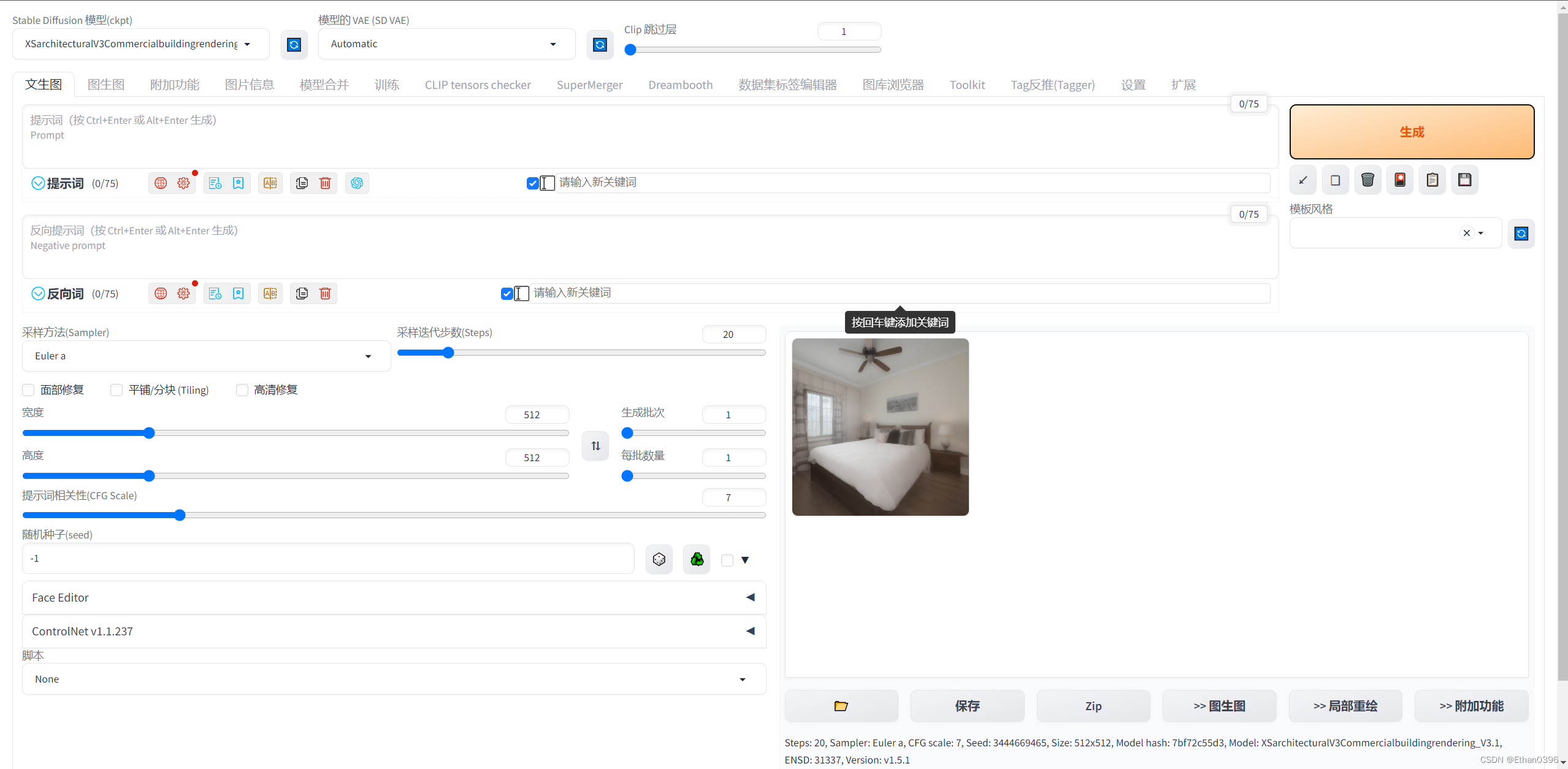Clear the selected template styles

coord(1466,233)
